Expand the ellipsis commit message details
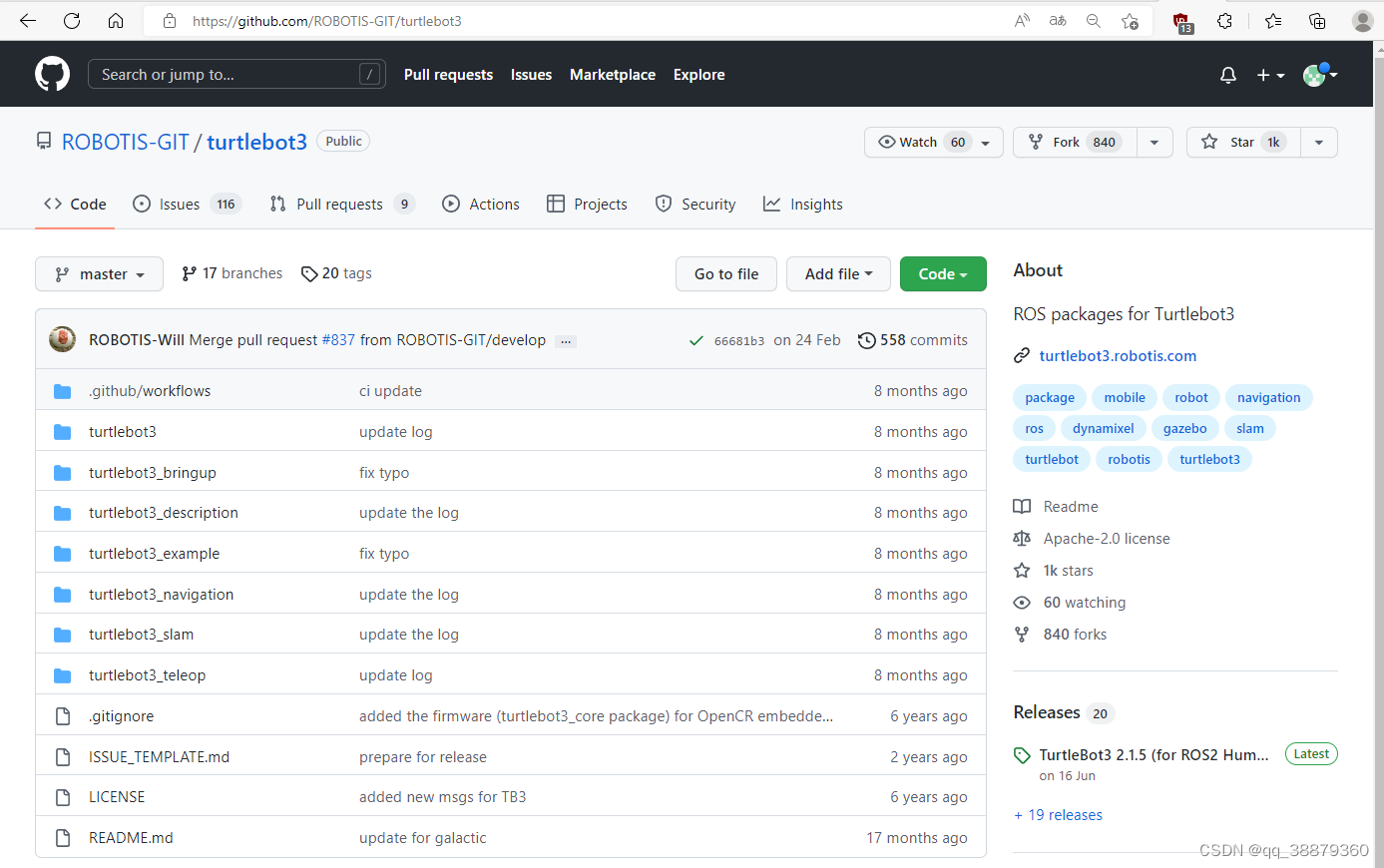The width and height of the screenshot is (1384, 868). (566, 341)
